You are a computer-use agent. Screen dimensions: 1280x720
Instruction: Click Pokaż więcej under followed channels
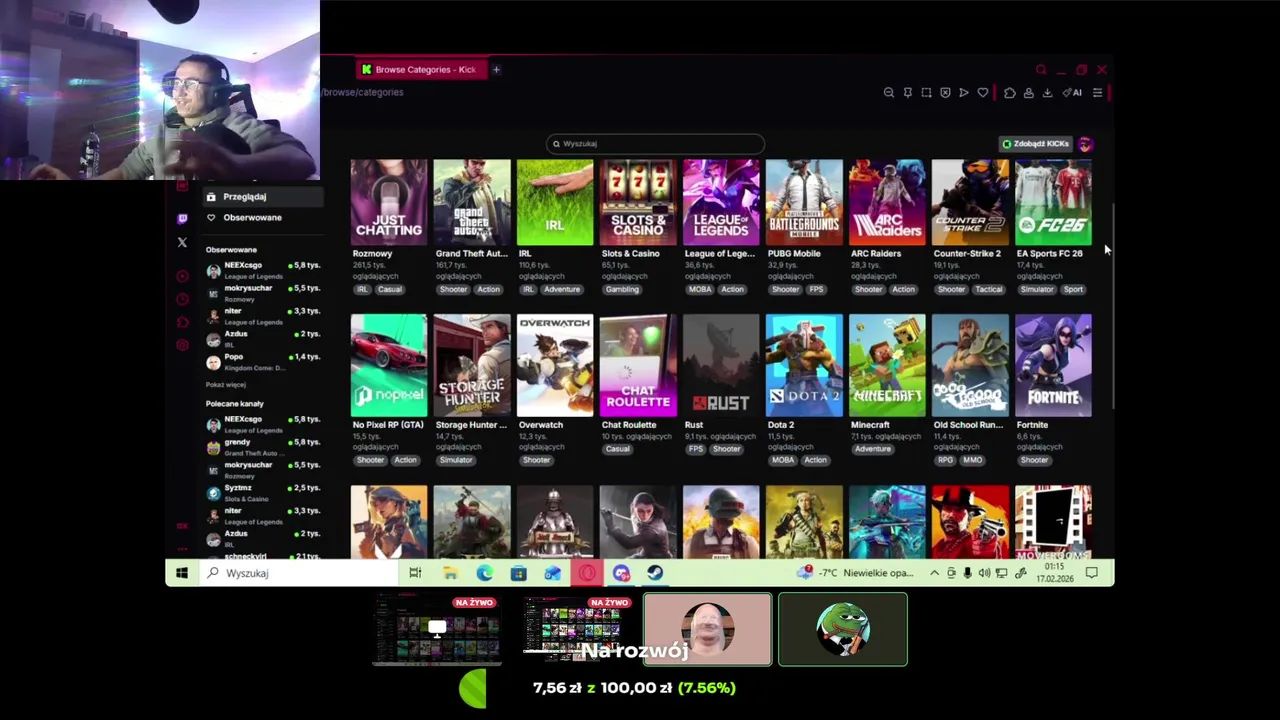225,385
